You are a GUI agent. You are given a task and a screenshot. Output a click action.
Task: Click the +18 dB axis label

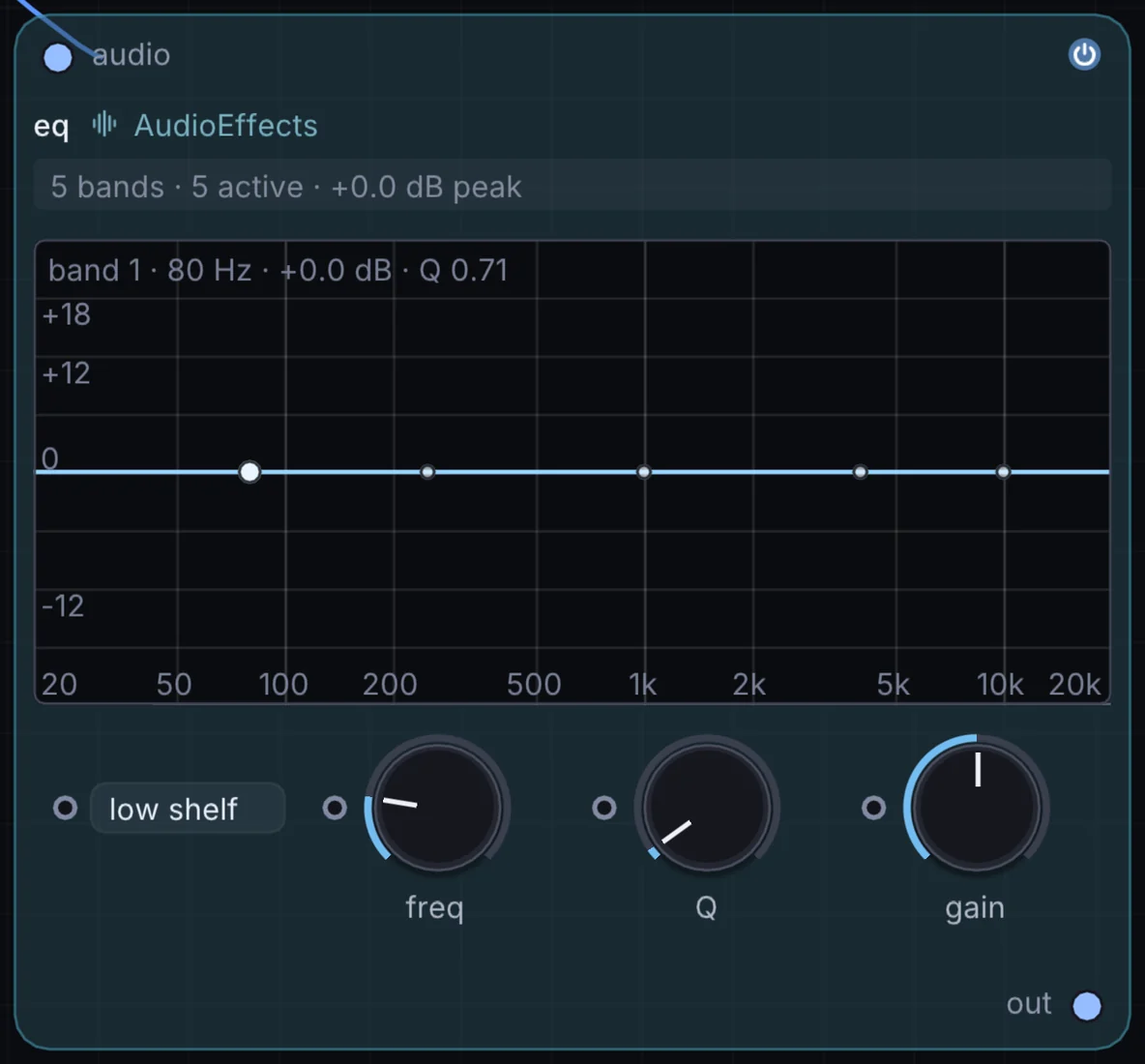[x=67, y=314]
